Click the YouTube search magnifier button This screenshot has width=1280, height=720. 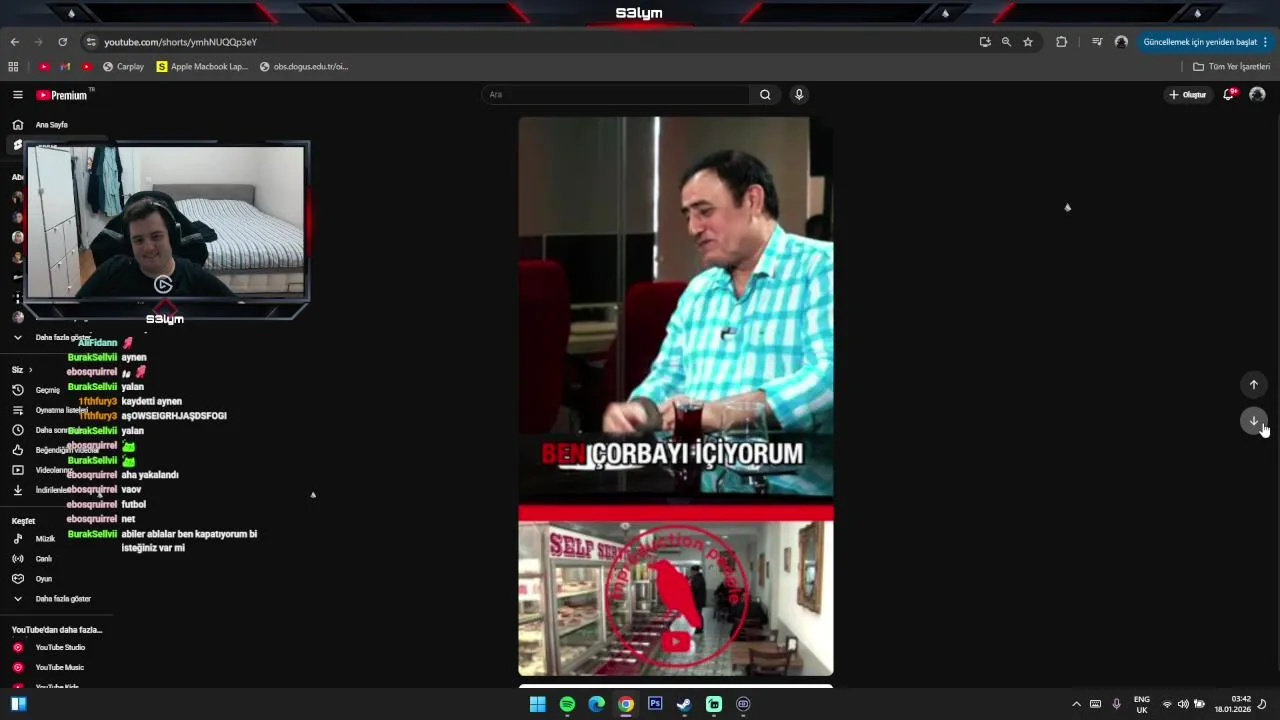765,95
